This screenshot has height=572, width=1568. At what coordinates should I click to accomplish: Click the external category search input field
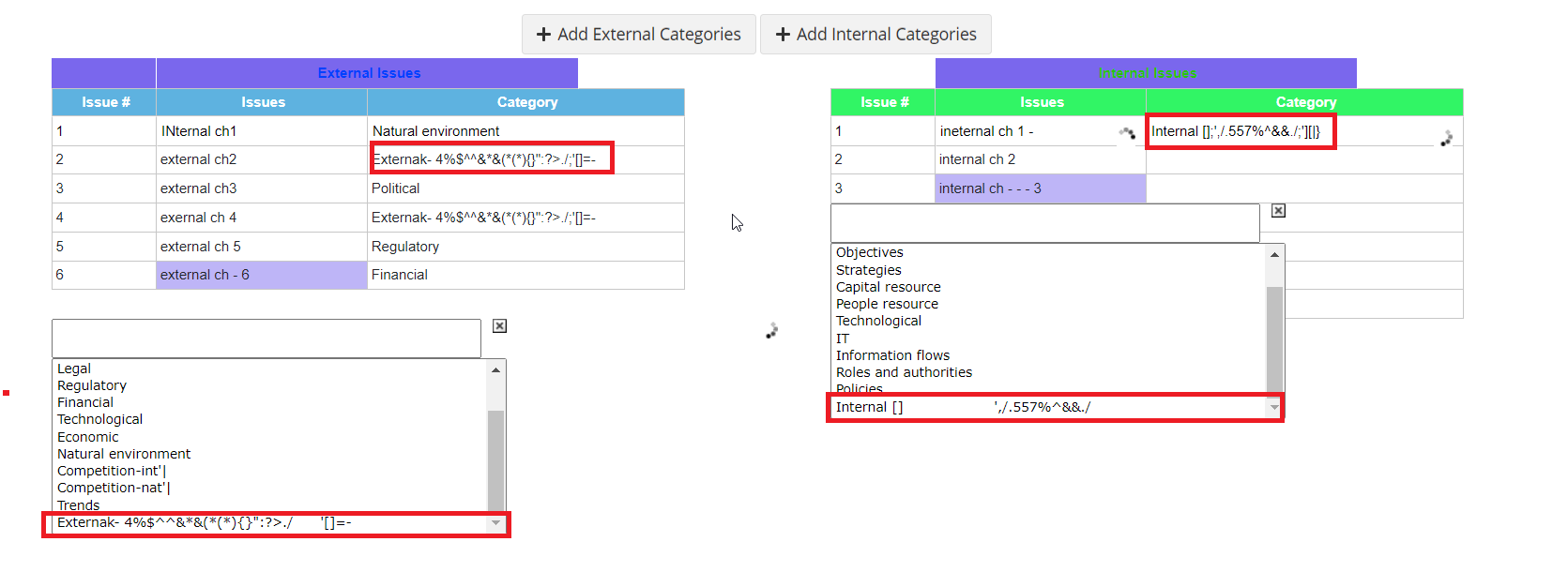266,339
